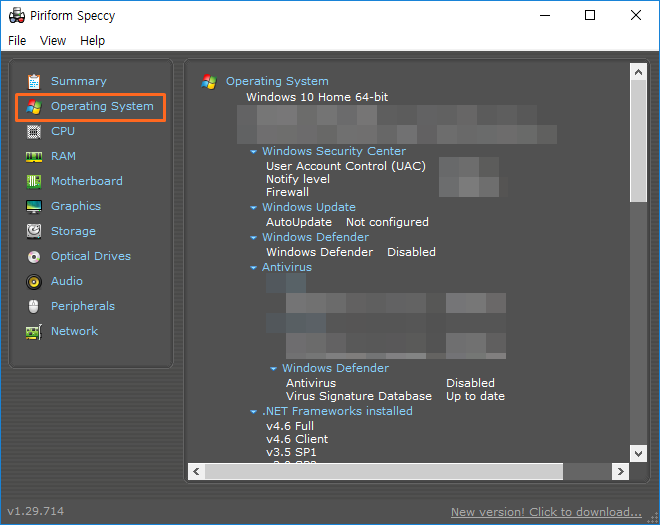Collapse the .NET Frameworks installed node
The width and height of the screenshot is (660, 525).
(x=253, y=412)
